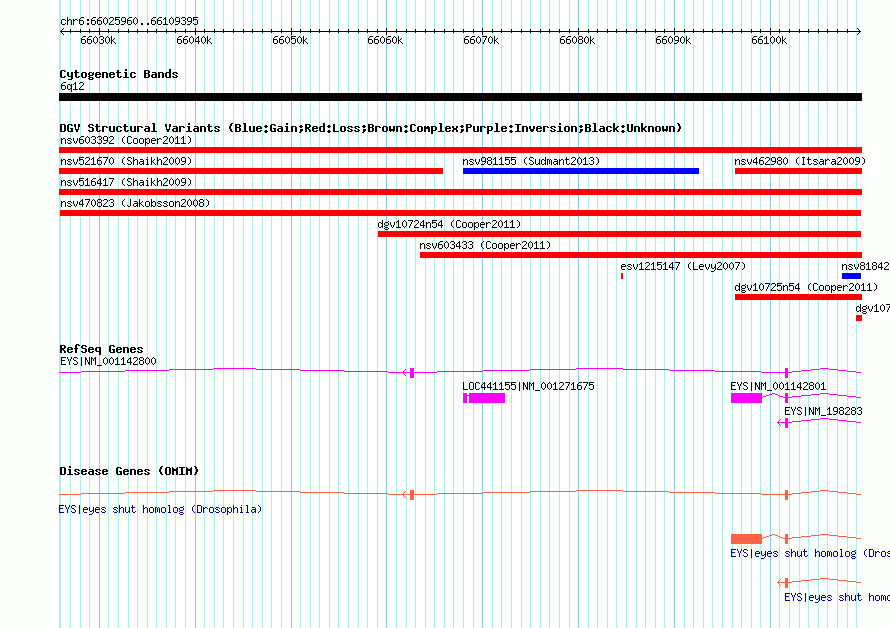Click the 66100k ruler tick label
890x628 pixels.
click(x=769, y=40)
